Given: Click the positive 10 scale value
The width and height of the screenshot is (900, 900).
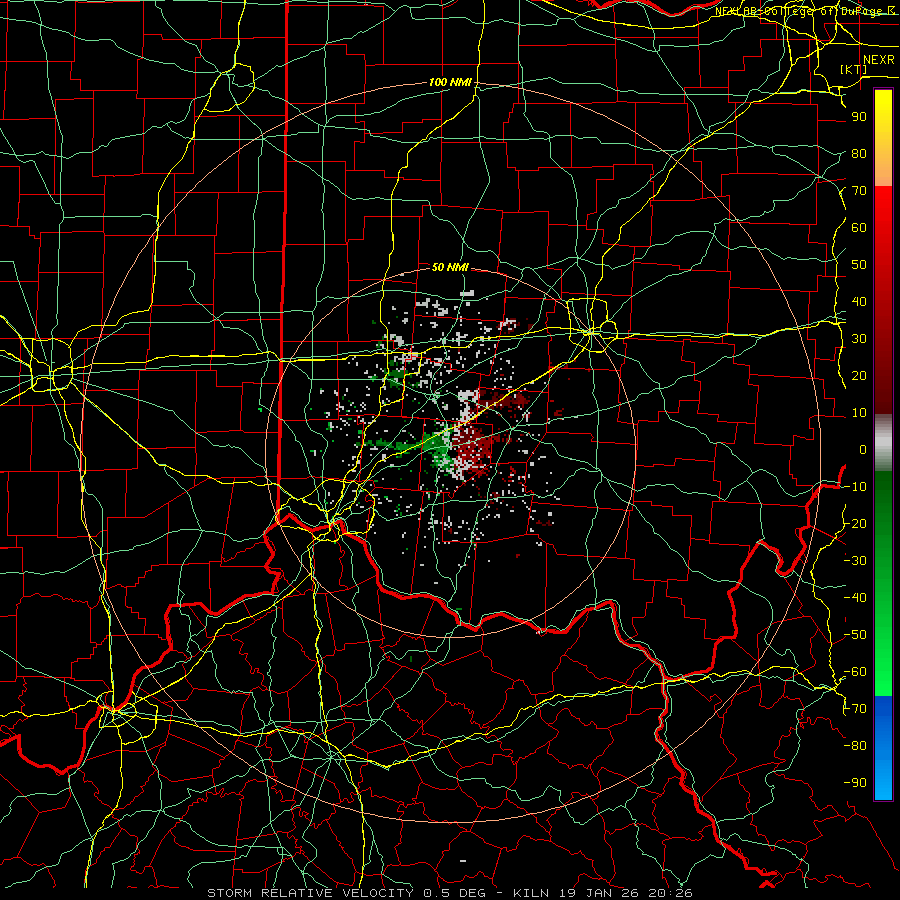Looking at the screenshot, I should point(859,413).
